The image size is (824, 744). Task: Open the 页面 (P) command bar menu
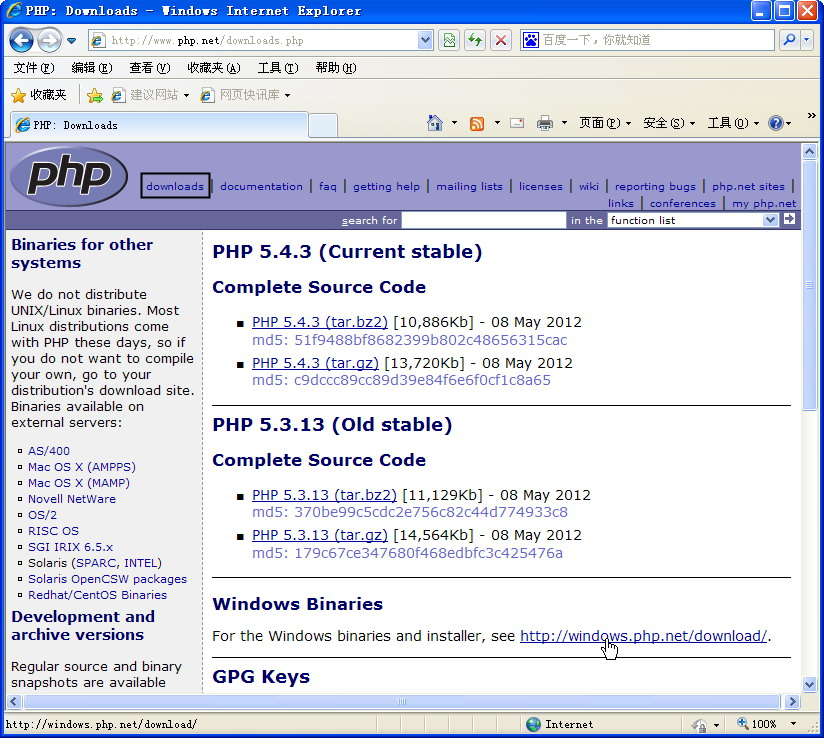click(x=605, y=123)
